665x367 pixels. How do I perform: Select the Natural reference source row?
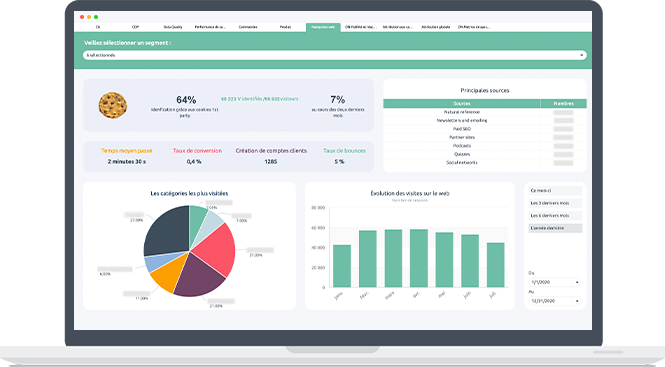(x=485, y=112)
